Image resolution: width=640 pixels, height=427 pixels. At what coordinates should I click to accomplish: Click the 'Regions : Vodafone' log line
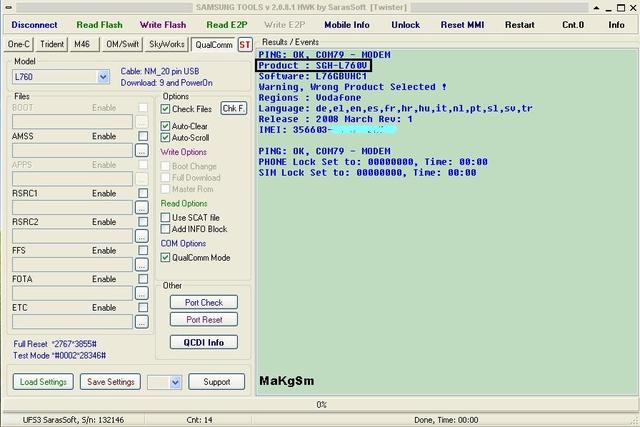[310, 98]
